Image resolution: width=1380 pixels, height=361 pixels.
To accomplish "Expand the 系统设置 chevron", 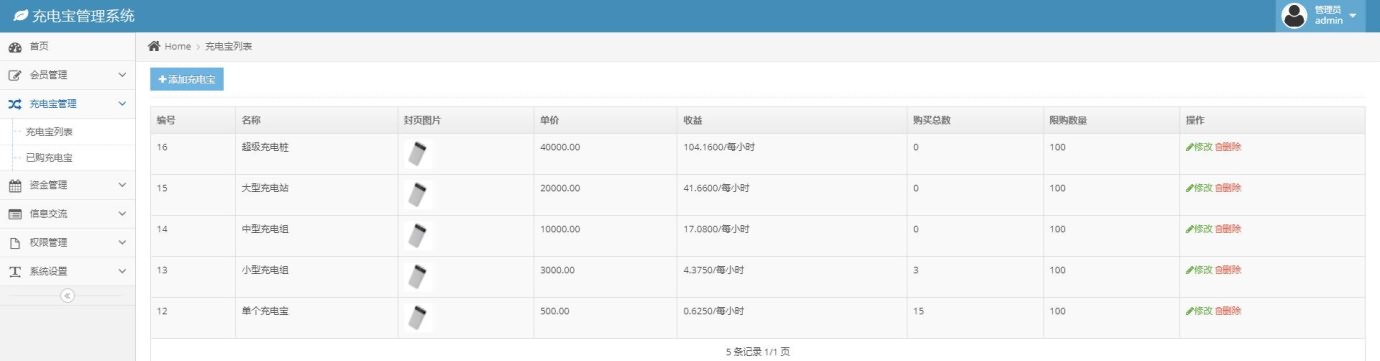I will coord(122,271).
